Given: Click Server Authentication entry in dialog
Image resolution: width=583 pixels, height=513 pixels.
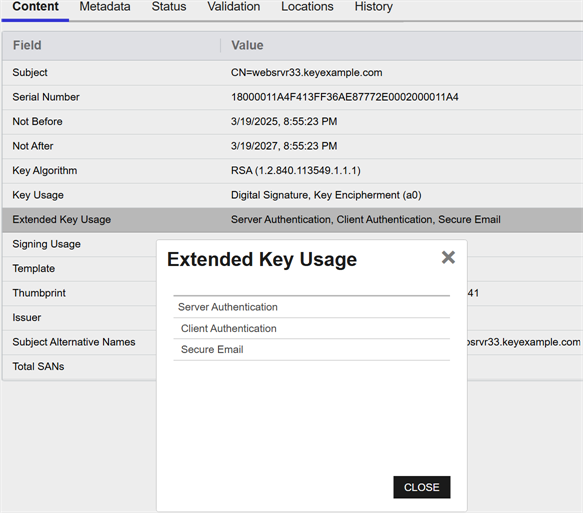Looking at the screenshot, I should [x=312, y=307].
